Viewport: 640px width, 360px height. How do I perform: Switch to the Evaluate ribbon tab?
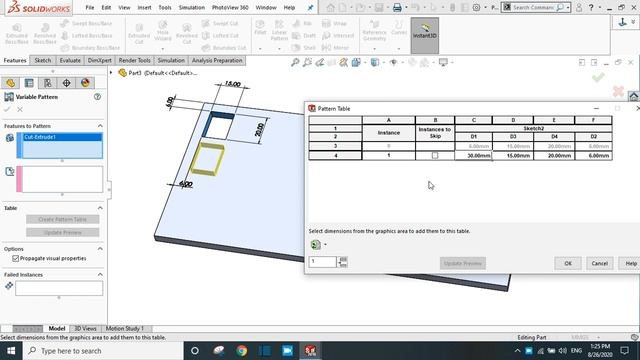point(70,60)
